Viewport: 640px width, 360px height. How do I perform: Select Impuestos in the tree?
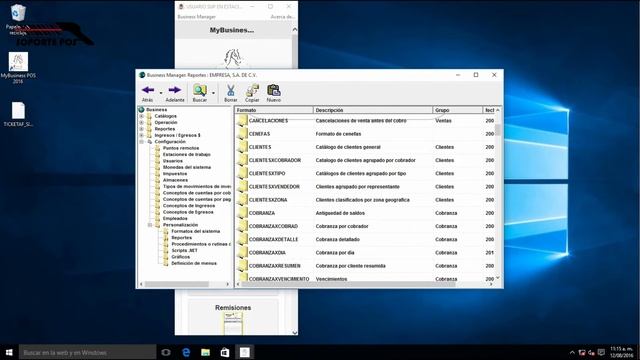click(x=175, y=173)
